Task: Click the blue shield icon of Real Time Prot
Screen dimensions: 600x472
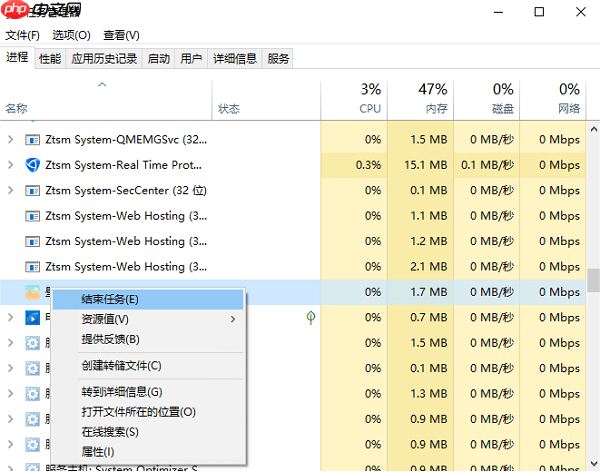Action: (33, 165)
